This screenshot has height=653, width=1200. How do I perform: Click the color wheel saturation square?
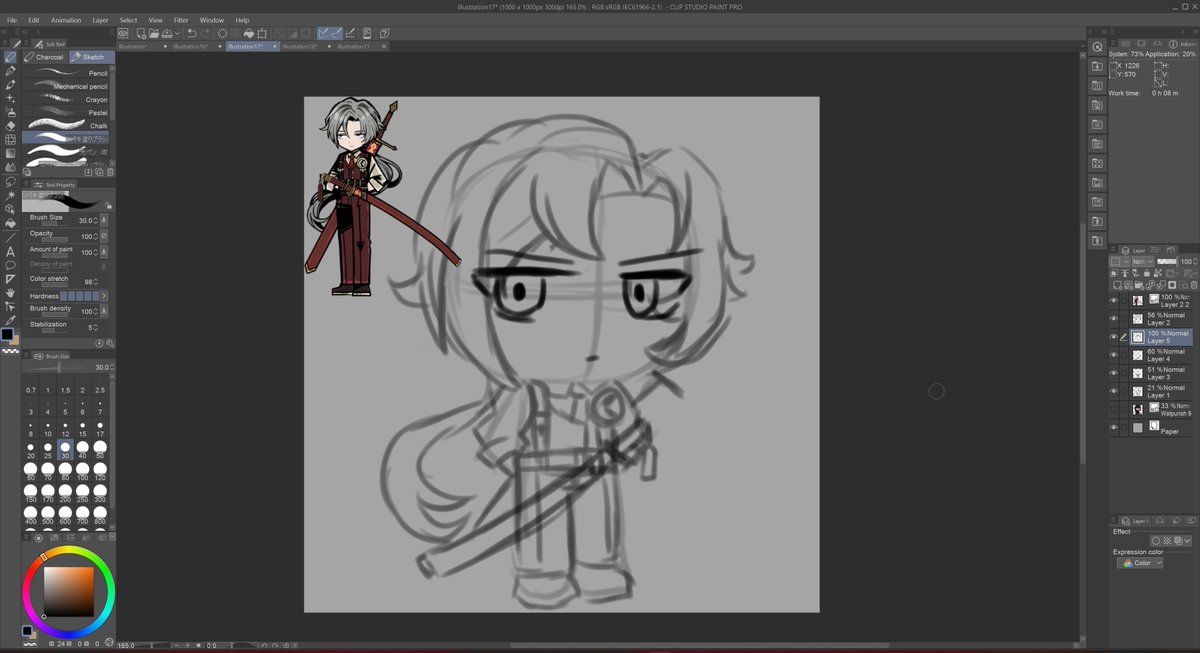coord(68,591)
